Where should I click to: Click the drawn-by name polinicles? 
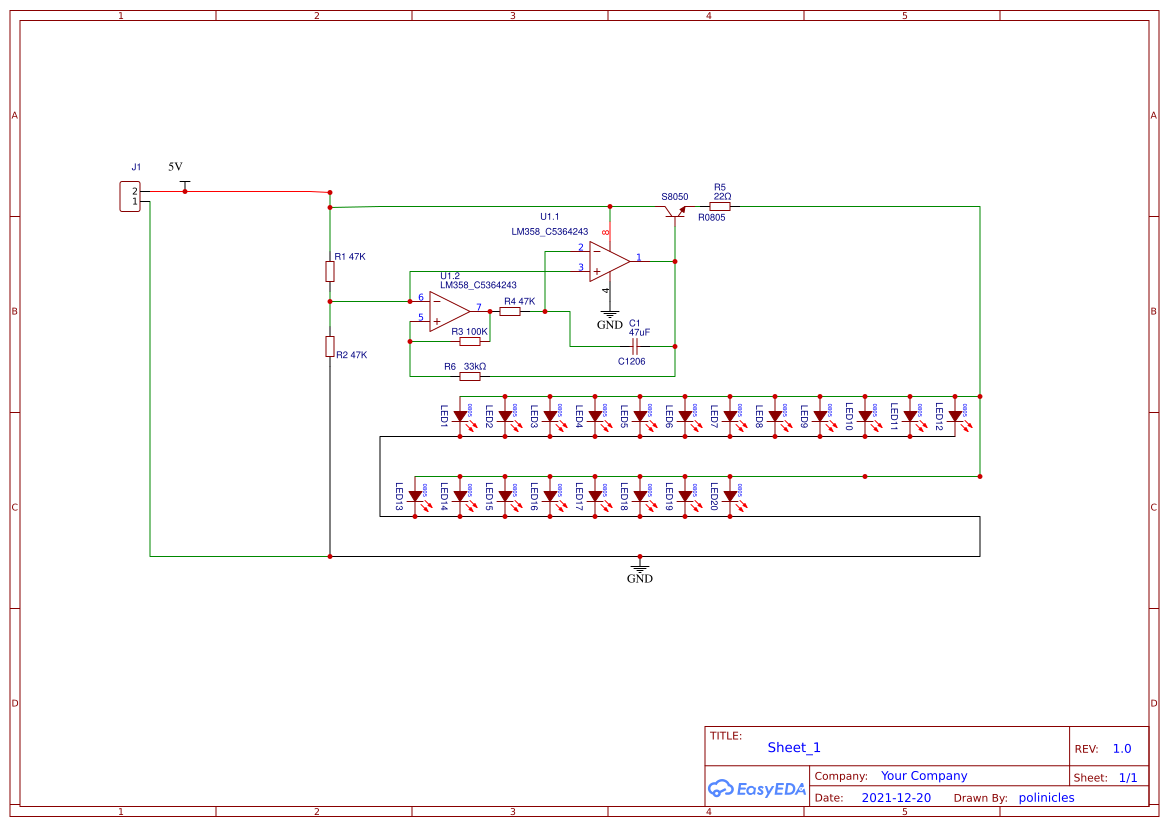tap(1046, 797)
